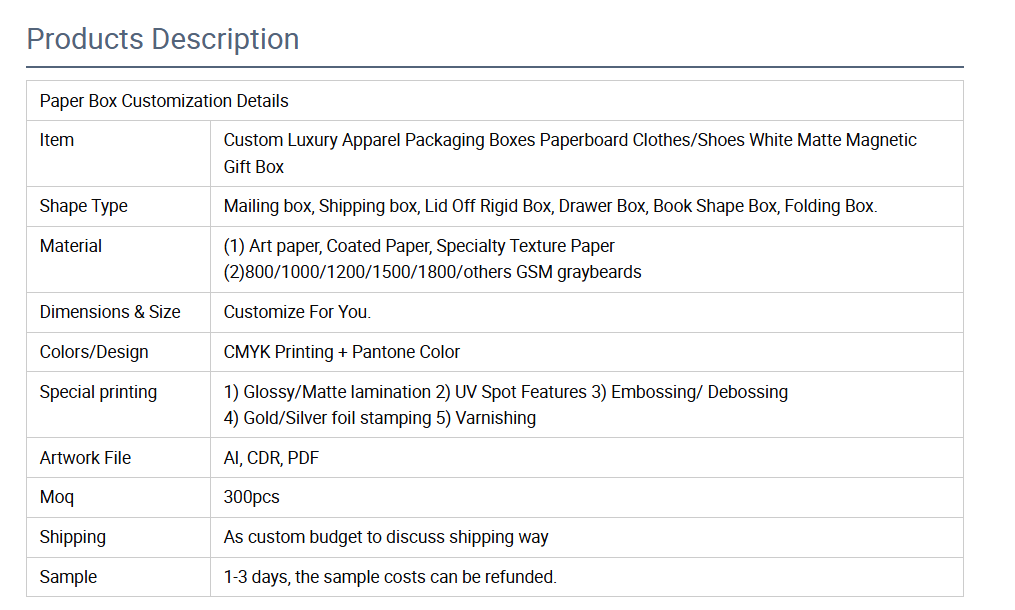Click the Item label cell

pos(57,140)
